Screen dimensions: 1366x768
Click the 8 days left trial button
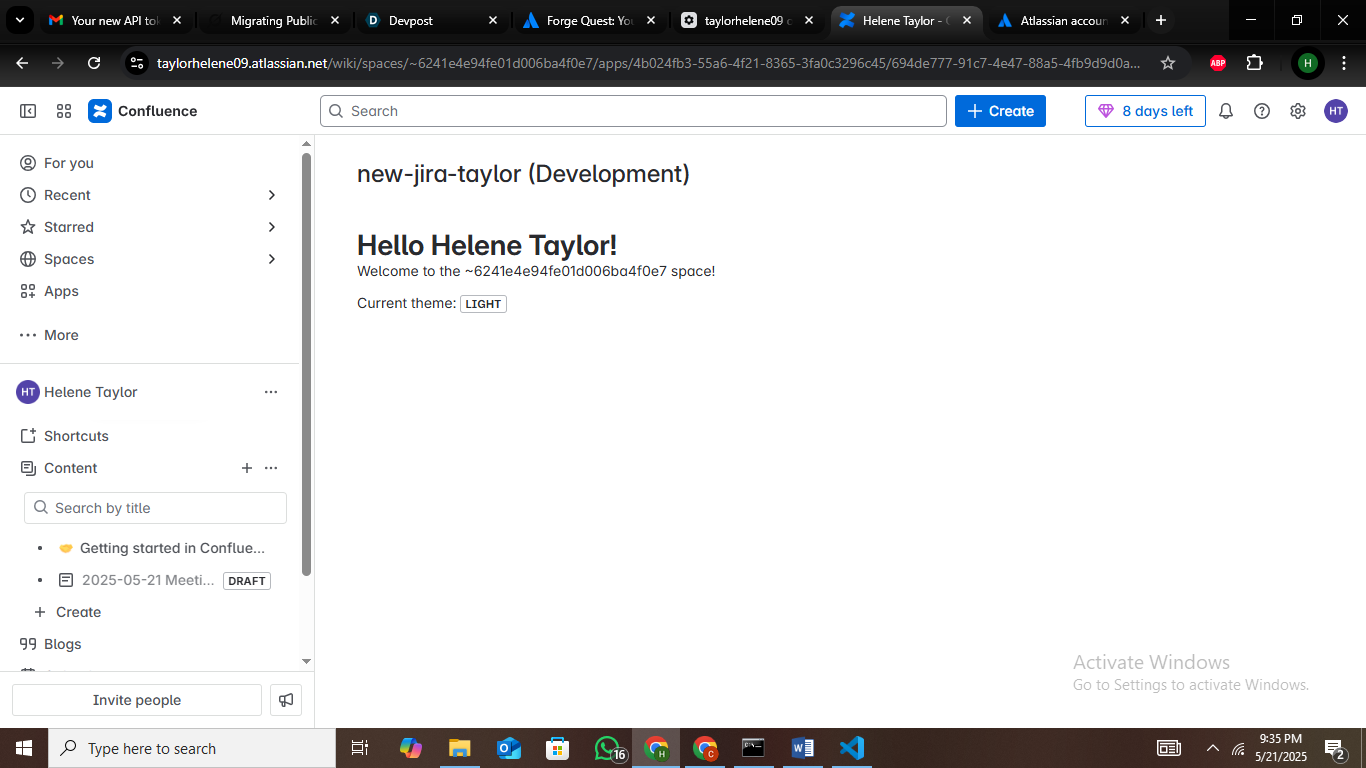pos(1145,111)
